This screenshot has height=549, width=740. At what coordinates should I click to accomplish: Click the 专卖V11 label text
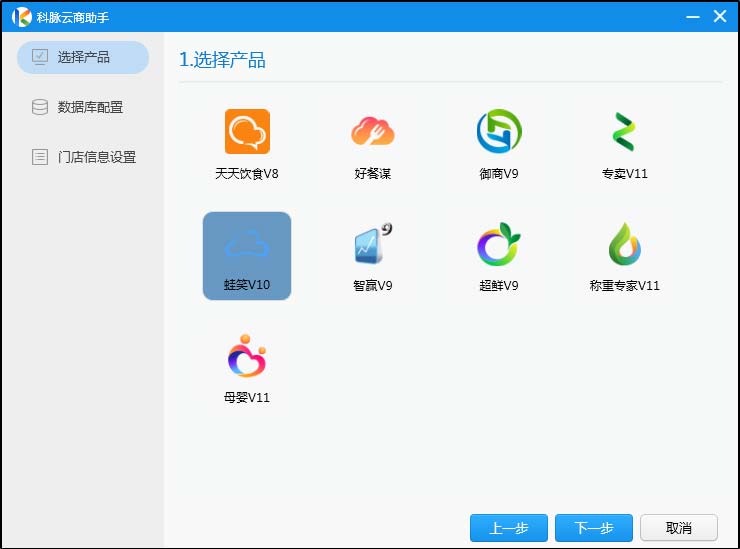click(x=624, y=174)
